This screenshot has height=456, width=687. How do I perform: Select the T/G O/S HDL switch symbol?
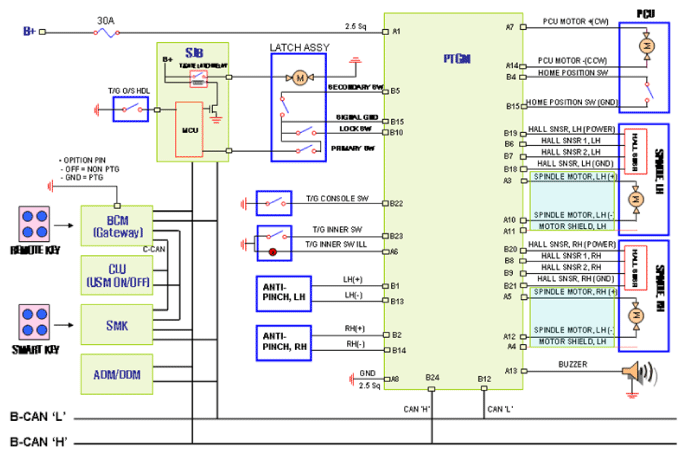point(131,107)
